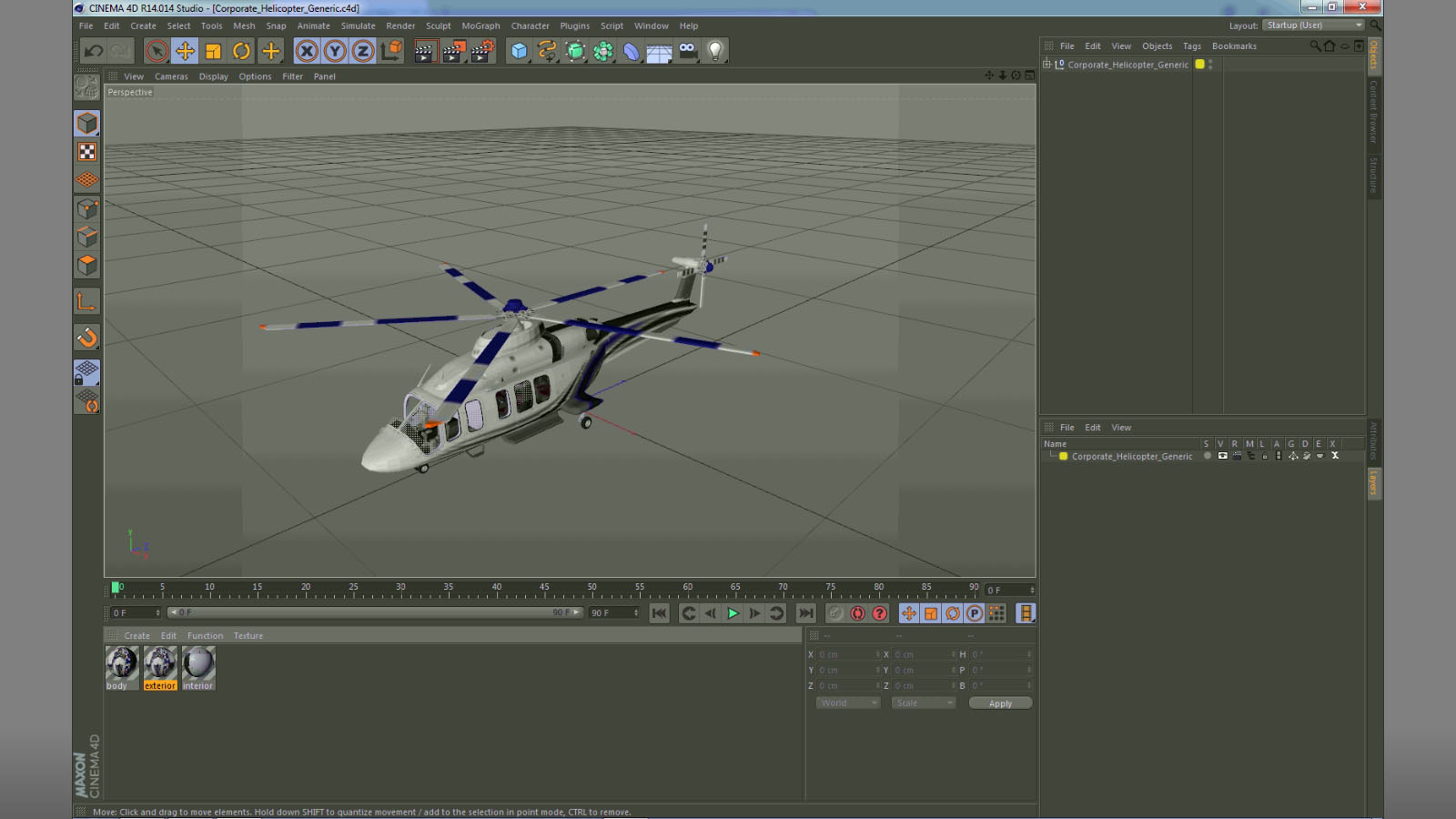Switch the coordinate system icon
The image size is (1456, 819).
tap(391, 51)
